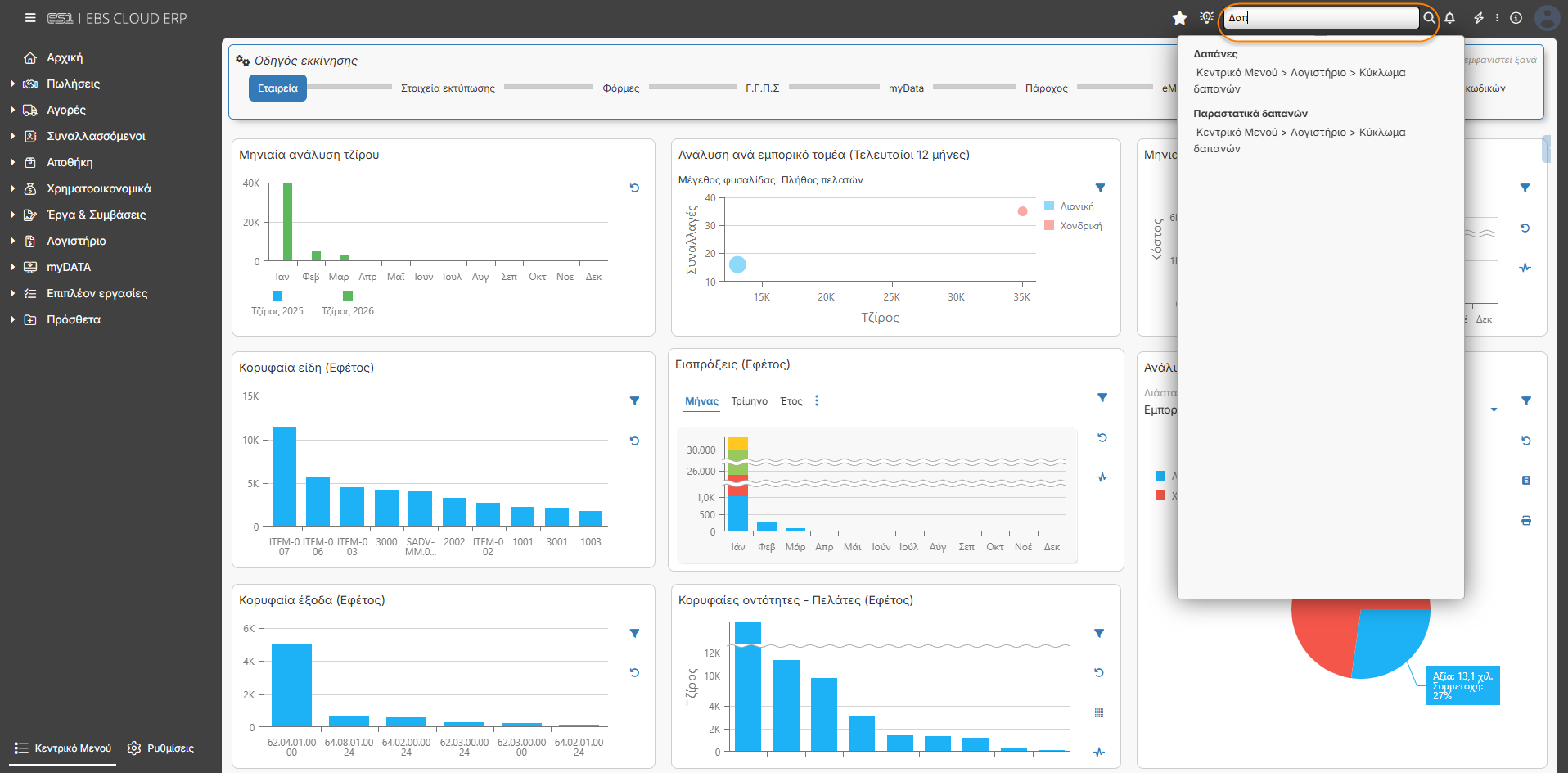This screenshot has height=773, width=1568.
Task: Expand the Πωλήσεις menu
Action: (73, 84)
